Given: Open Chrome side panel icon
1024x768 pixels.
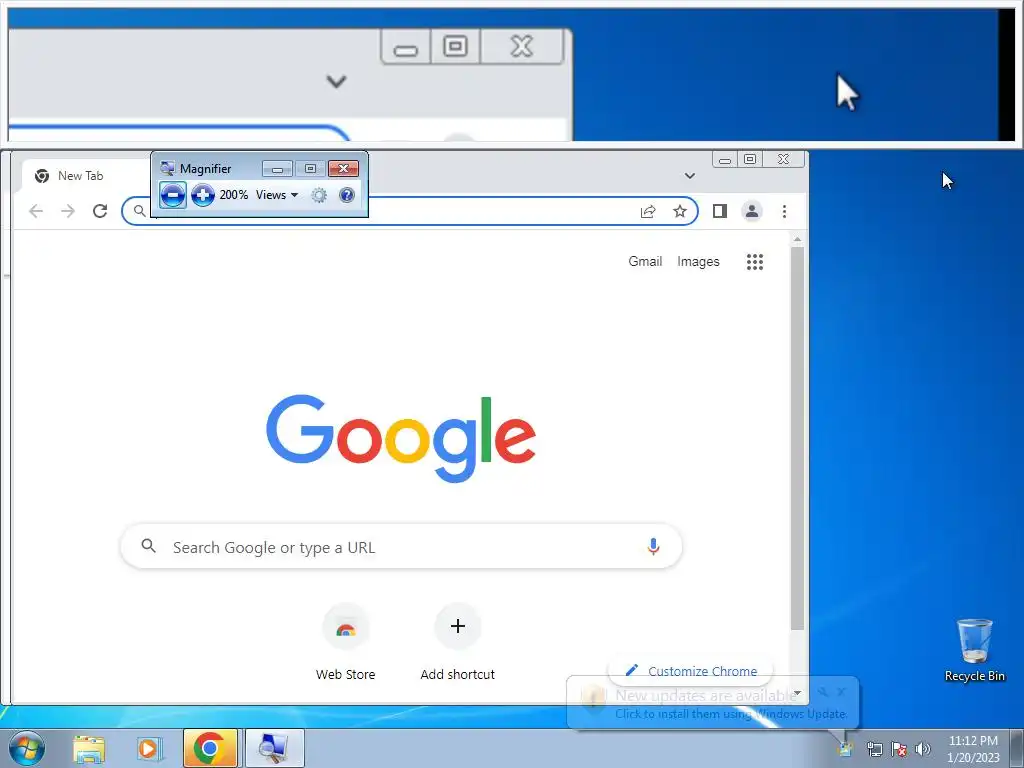Looking at the screenshot, I should pos(720,211).
